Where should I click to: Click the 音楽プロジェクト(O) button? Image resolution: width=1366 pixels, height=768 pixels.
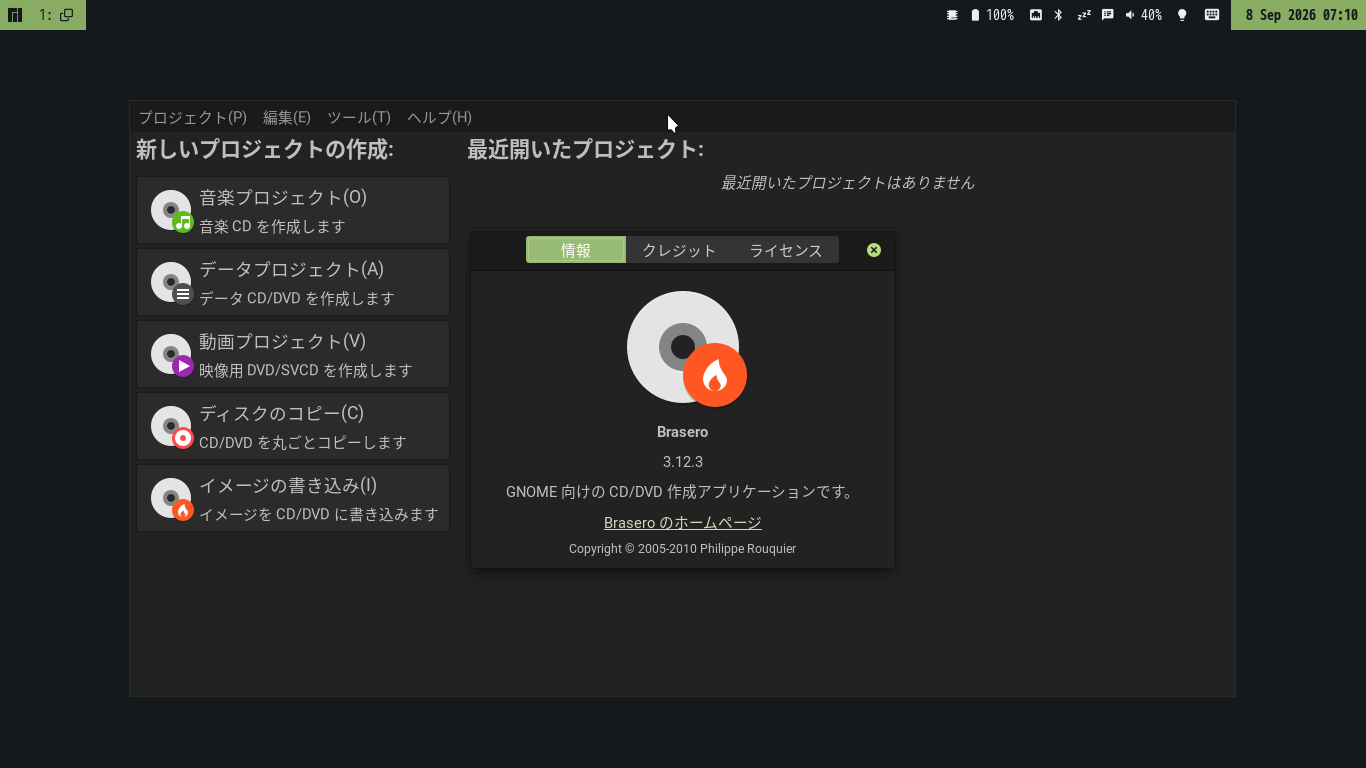(x=293, y=210)
